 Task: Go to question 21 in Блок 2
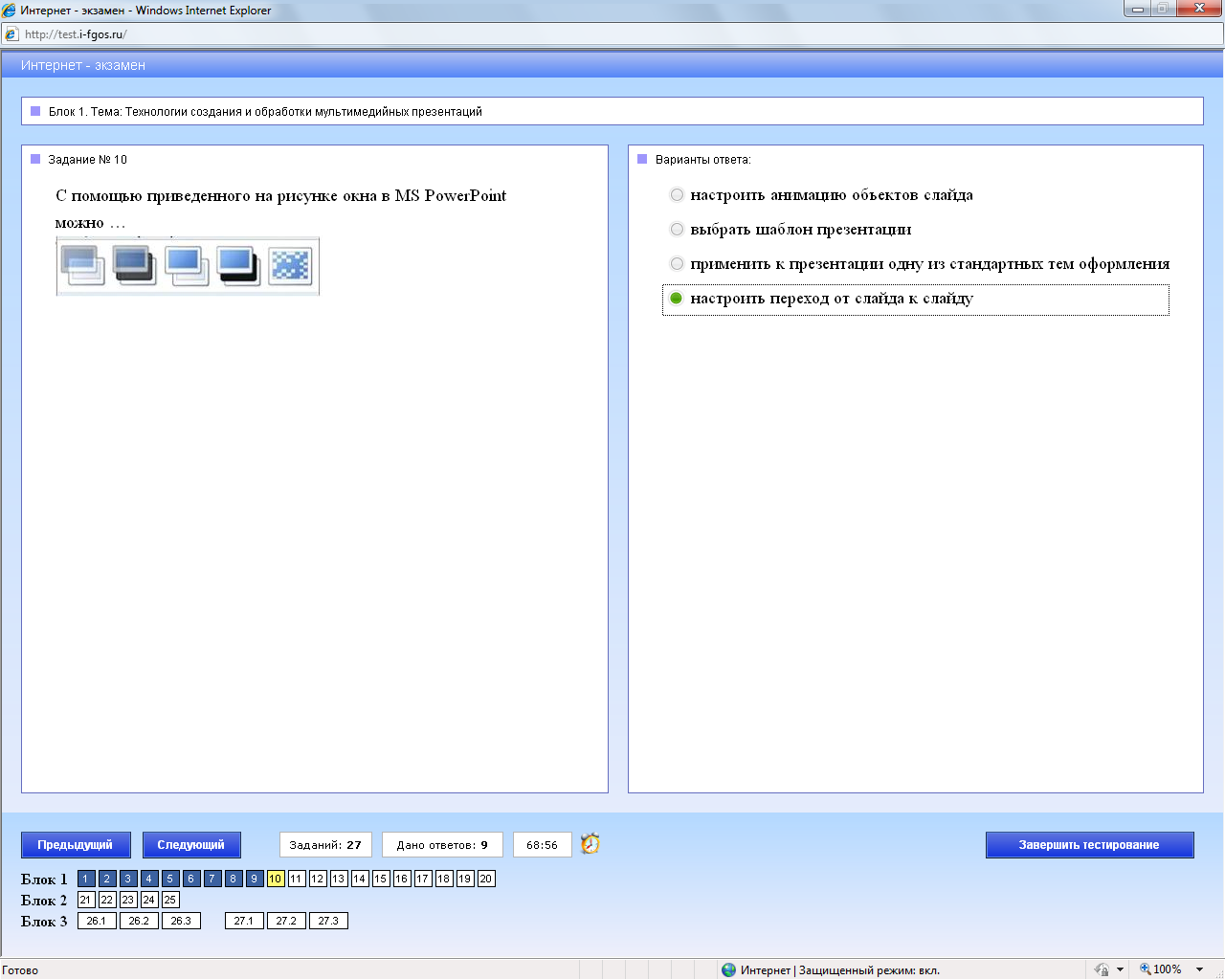click(86, 900)
